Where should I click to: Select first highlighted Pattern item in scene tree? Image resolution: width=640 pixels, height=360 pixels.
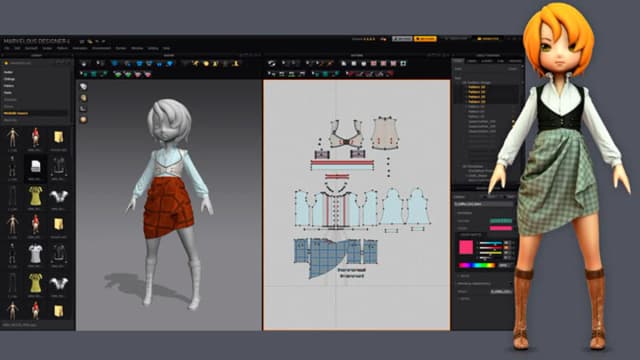pos(476,87)
